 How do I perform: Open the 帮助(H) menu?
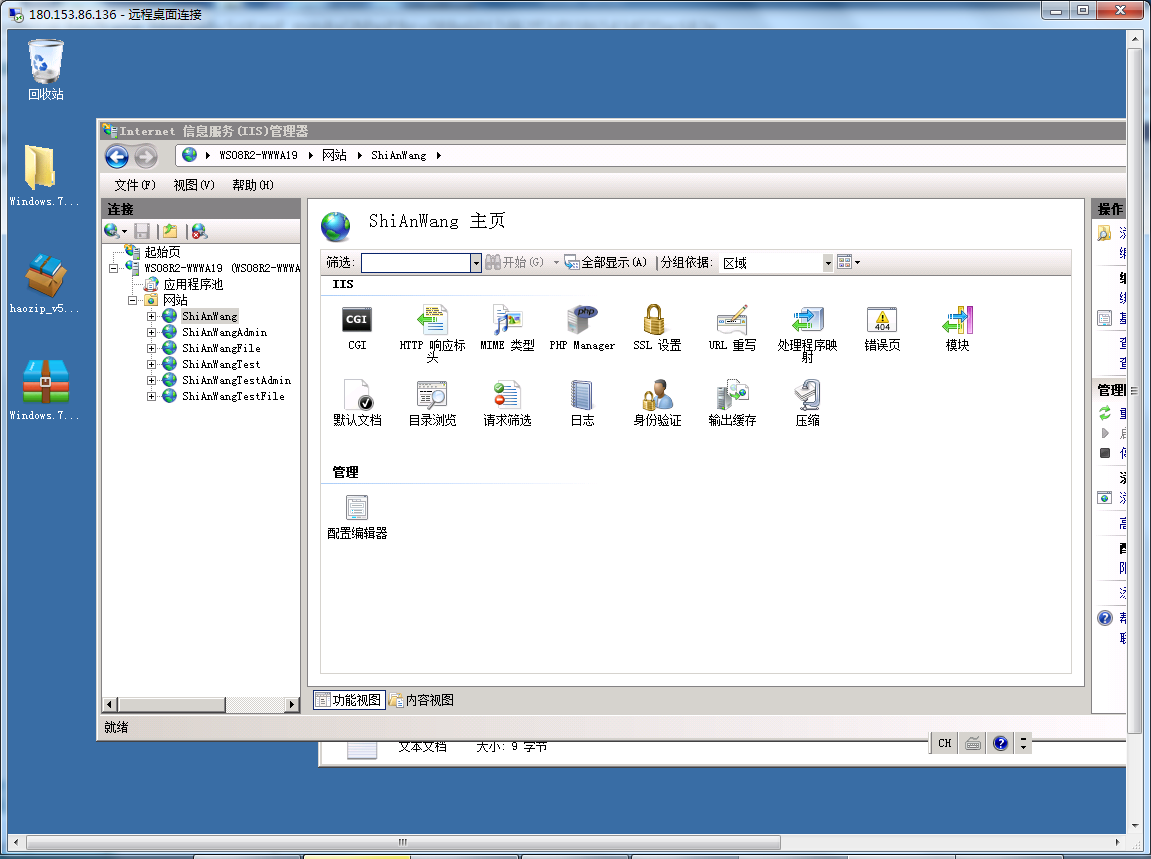[x=253, y=185]
